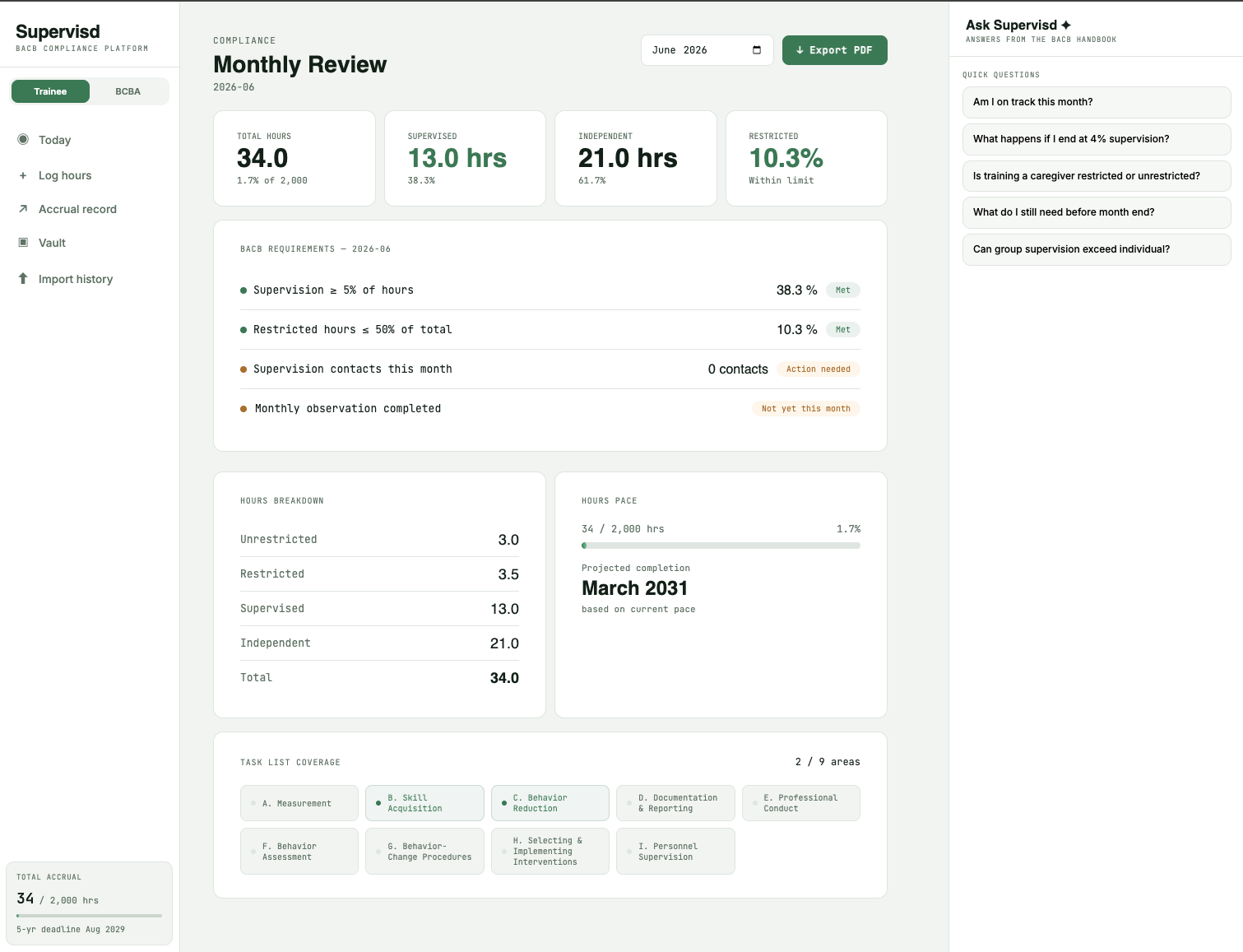Switch to the BCBA role toggle
The width and height of the screenshot is (1243, 952).
(x=128, y=91)
